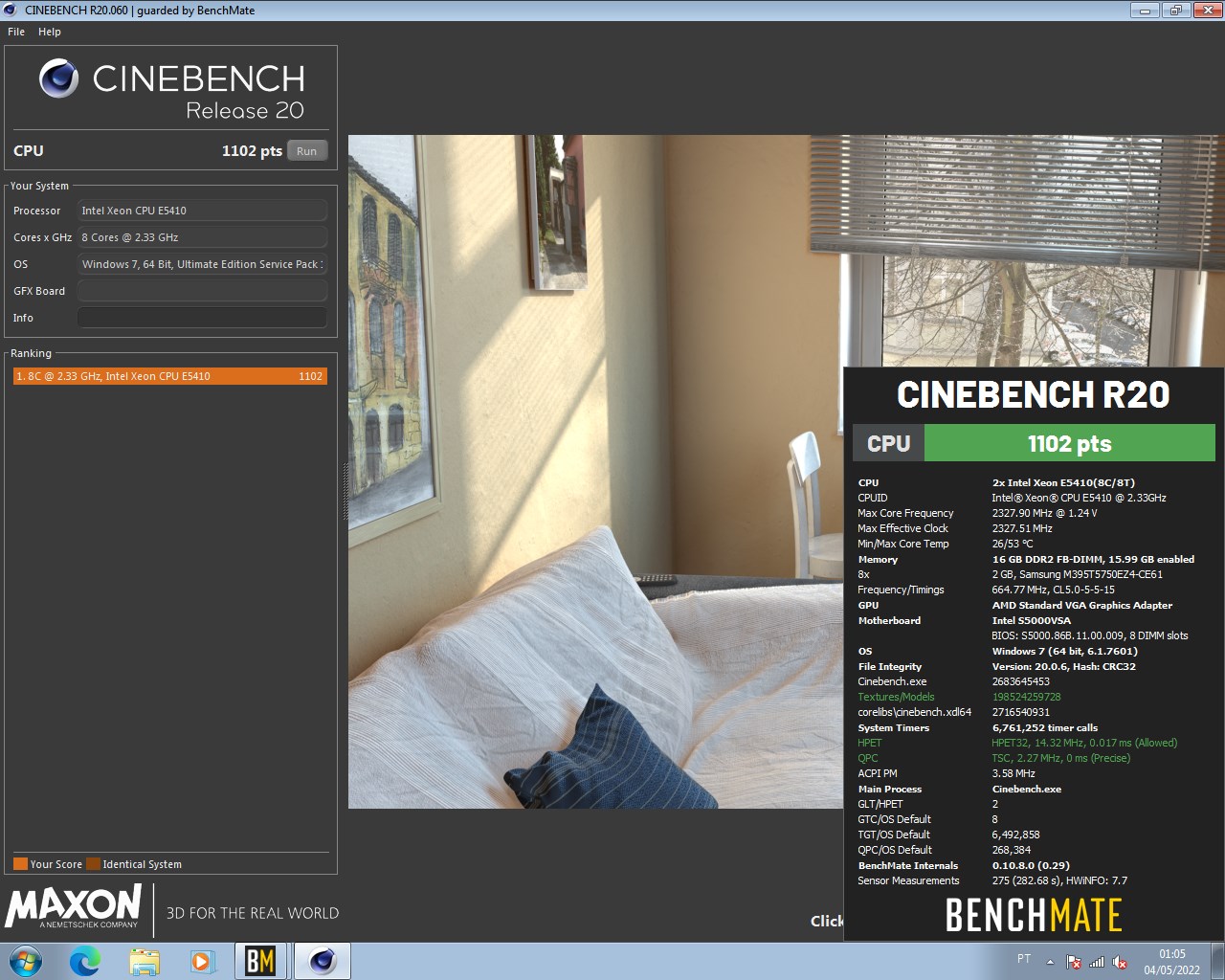1225x980 pixels.
Task: Open Windows Media Player taskbar icon
Action: pyautogui.click(x=202, y=961)
